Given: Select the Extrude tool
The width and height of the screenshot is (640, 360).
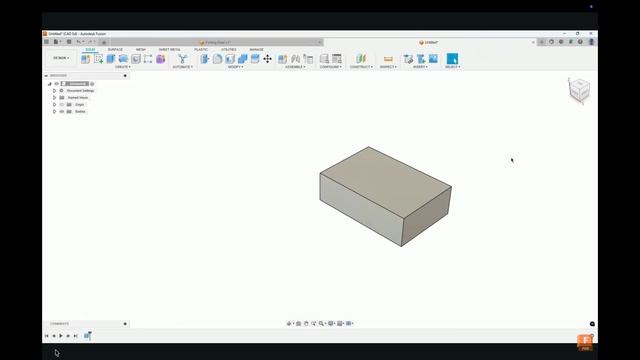Looking at the screenshot, I should click(x=111, y=59).
